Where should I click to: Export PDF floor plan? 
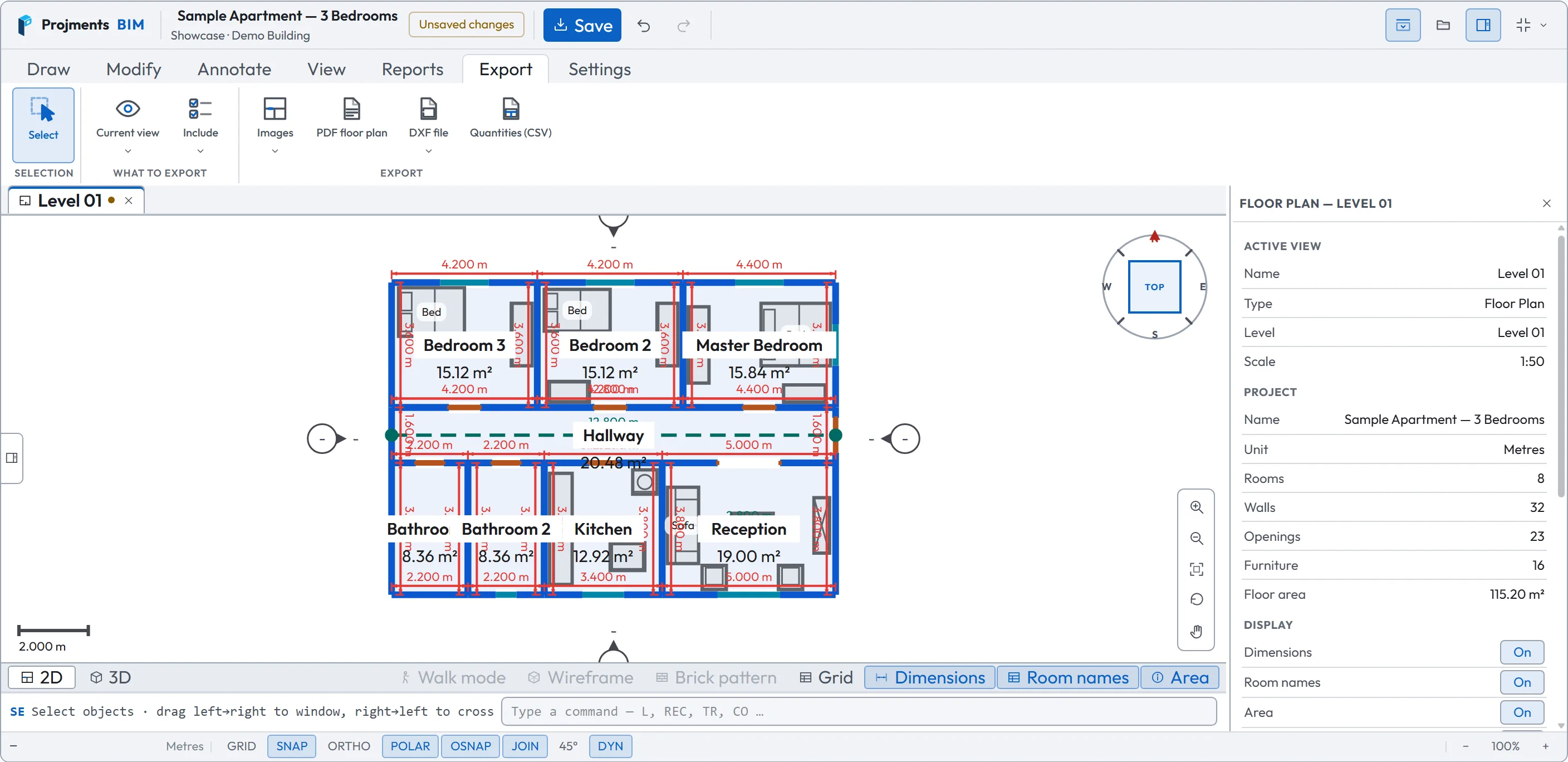pos(351,118)
